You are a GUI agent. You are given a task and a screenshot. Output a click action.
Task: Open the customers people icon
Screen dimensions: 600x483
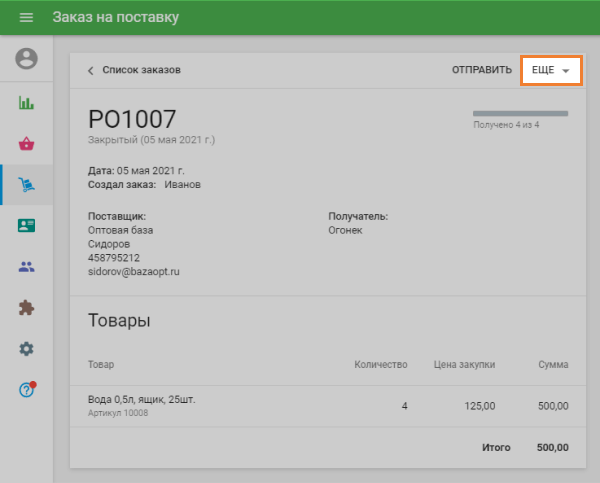point(26,267)
